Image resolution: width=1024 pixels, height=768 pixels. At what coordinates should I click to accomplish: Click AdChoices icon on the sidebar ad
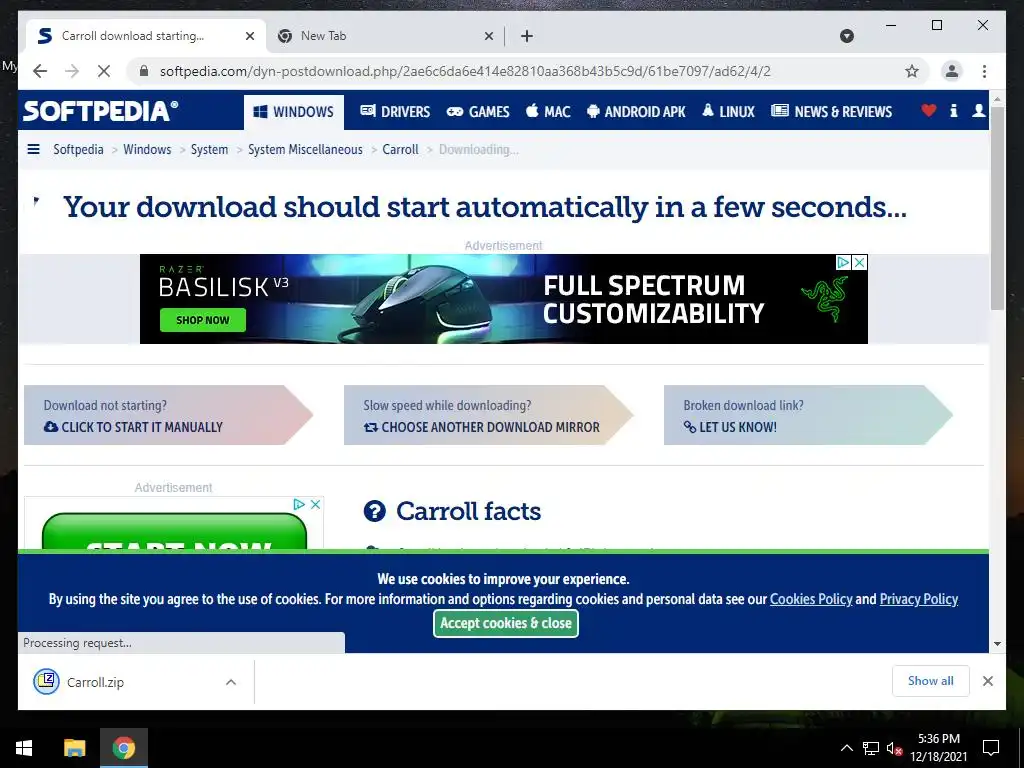(299, 504)
